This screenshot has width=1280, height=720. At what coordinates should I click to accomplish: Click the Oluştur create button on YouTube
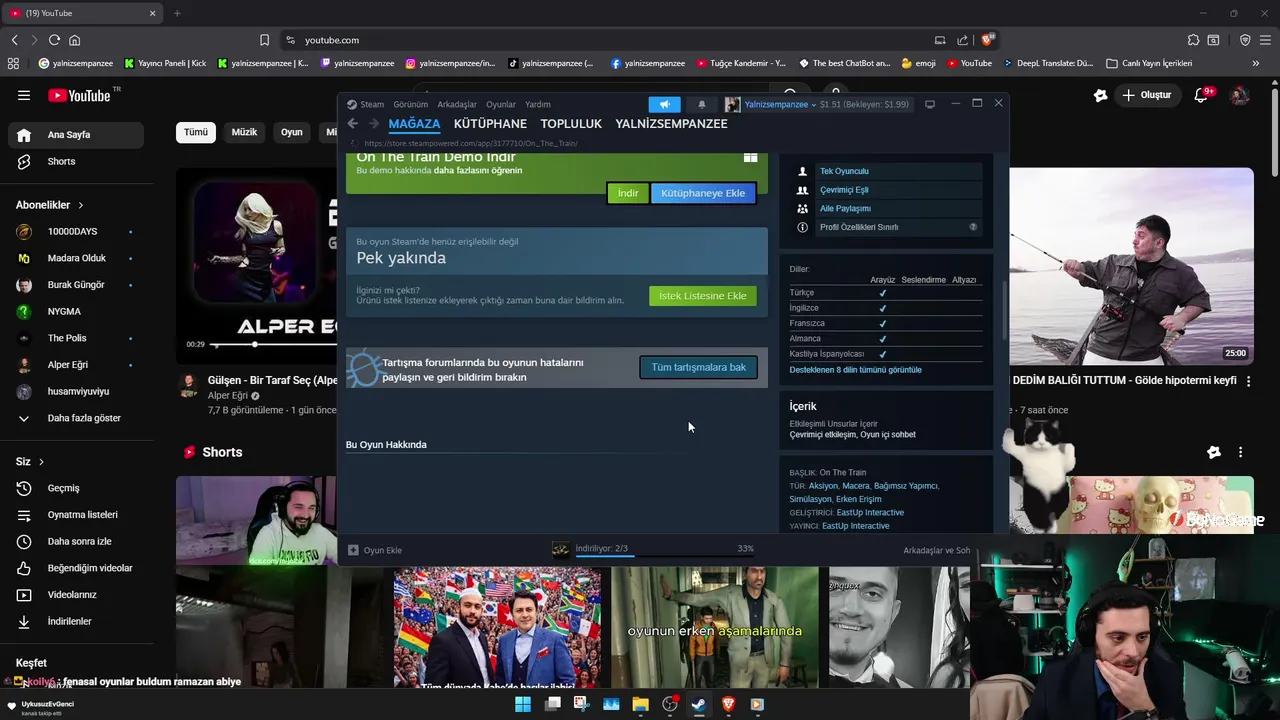point(1147,95)
